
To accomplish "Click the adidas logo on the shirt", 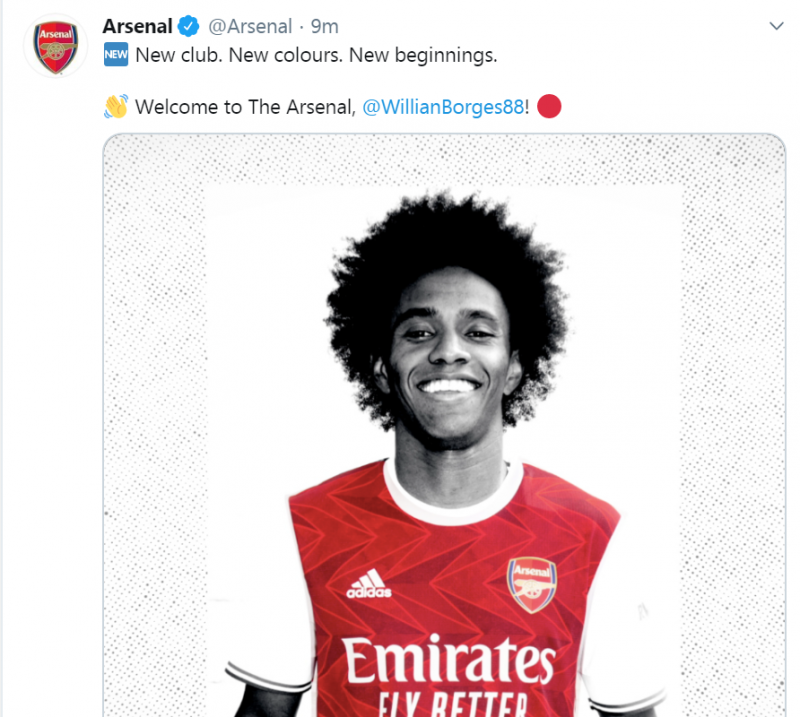I will 369,585.
